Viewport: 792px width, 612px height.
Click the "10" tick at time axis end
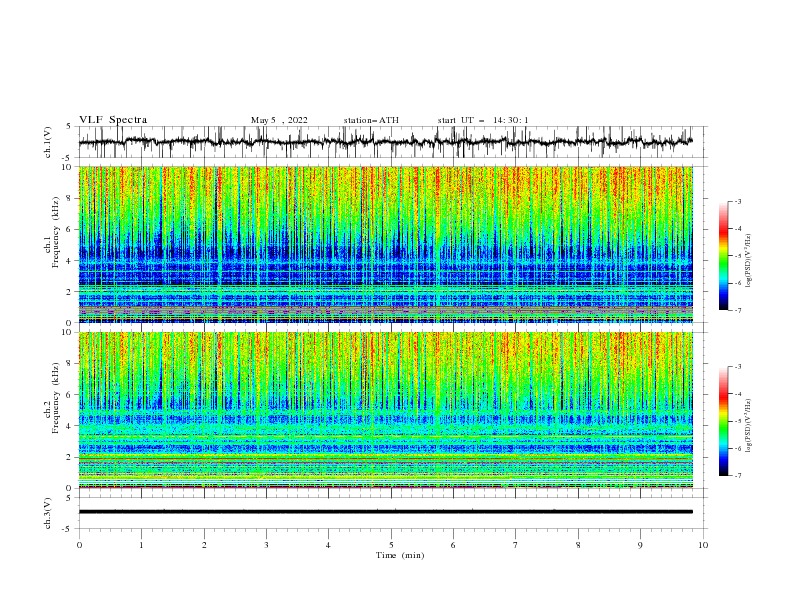pyautogui.click(x=703, y=545)
